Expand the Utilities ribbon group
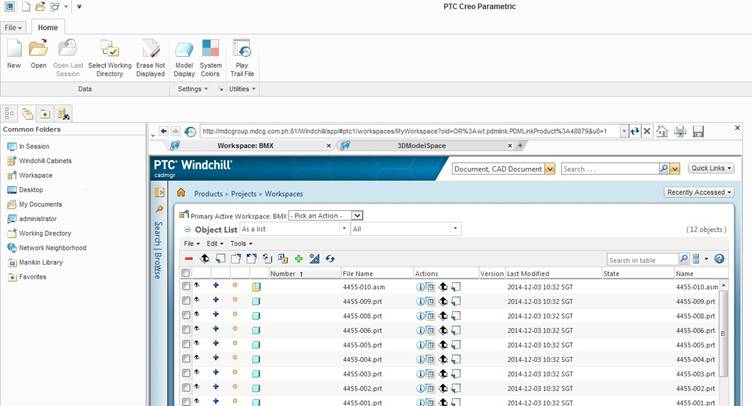The width and height of the screenshot is (752, 406). 242,89
